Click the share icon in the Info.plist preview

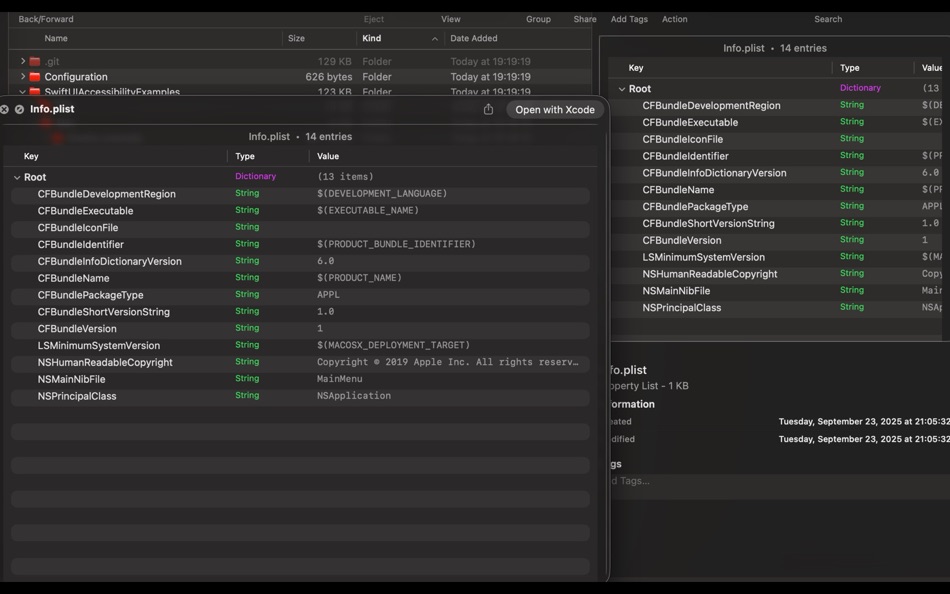coord(488,109)
